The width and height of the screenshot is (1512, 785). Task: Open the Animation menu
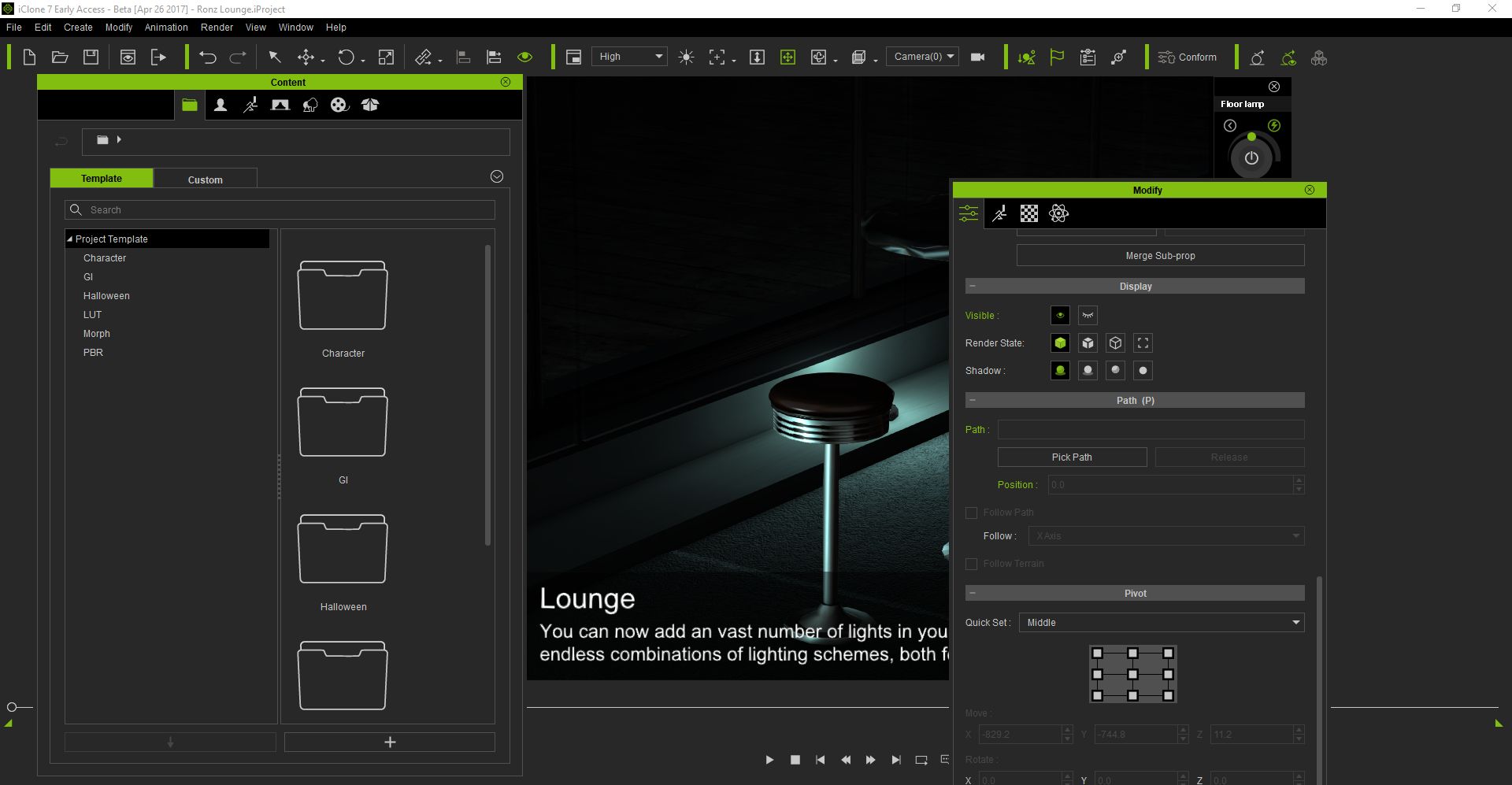point(166,27)
